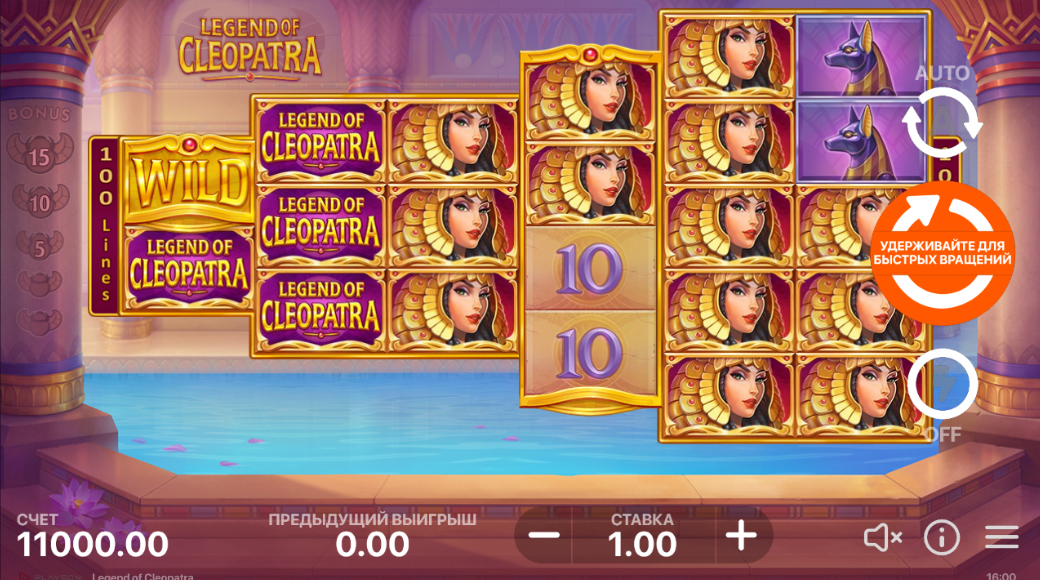Click the bonus 5 scarab icon
The width and height of the screenshot is (1040, 580).
click(40, 246)
